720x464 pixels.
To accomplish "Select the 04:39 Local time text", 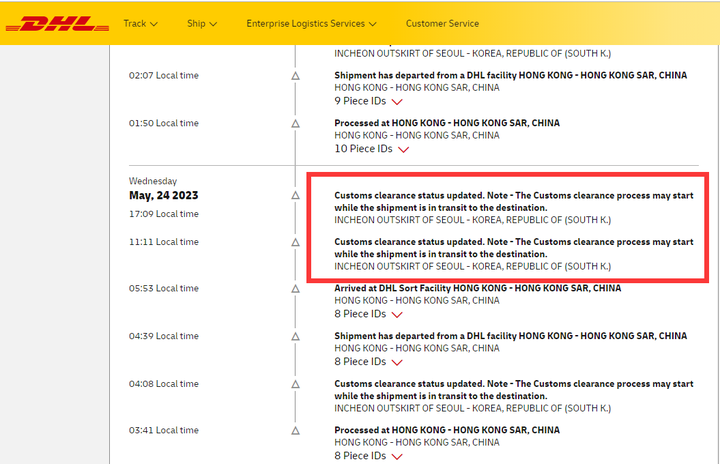I will 163,336.
